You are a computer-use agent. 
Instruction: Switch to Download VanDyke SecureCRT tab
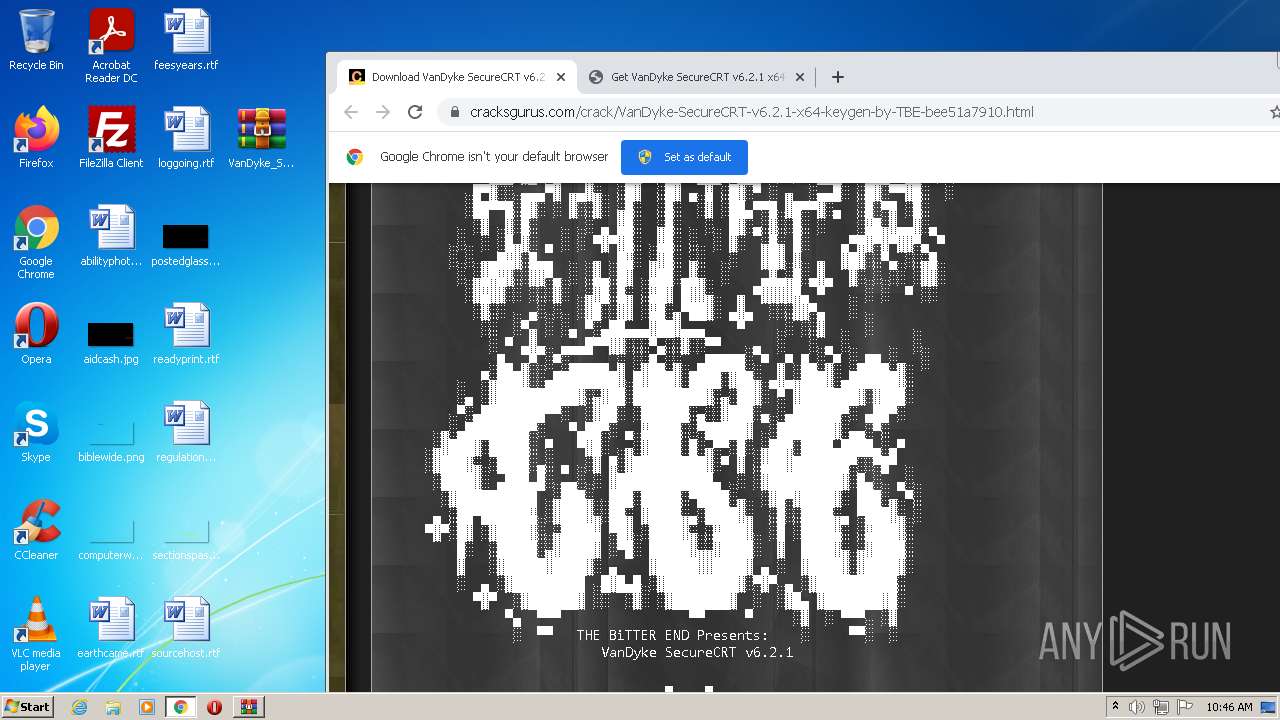tap(456, 77)
